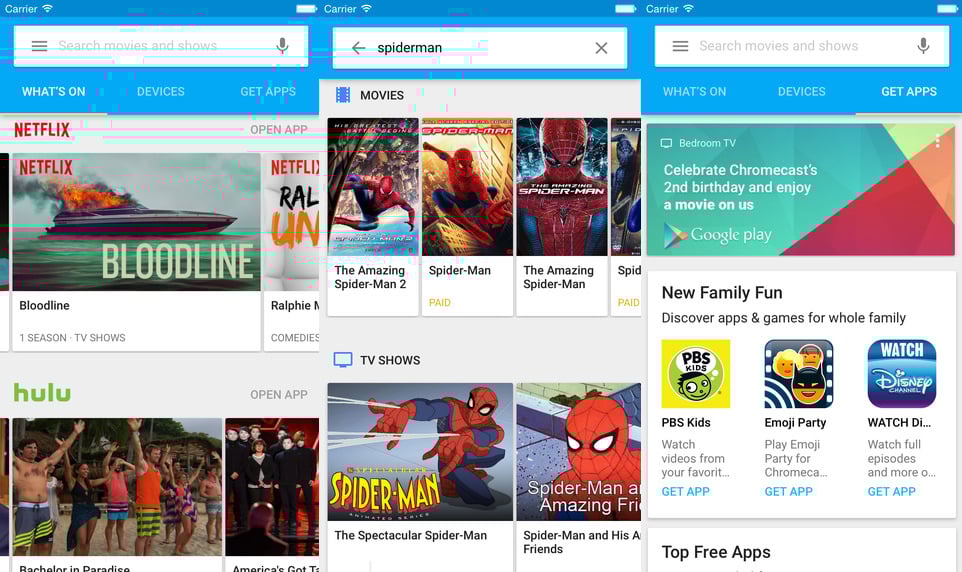Click 'Emoji Party' app name
The image size is (962, 572).
pos(795,423)
